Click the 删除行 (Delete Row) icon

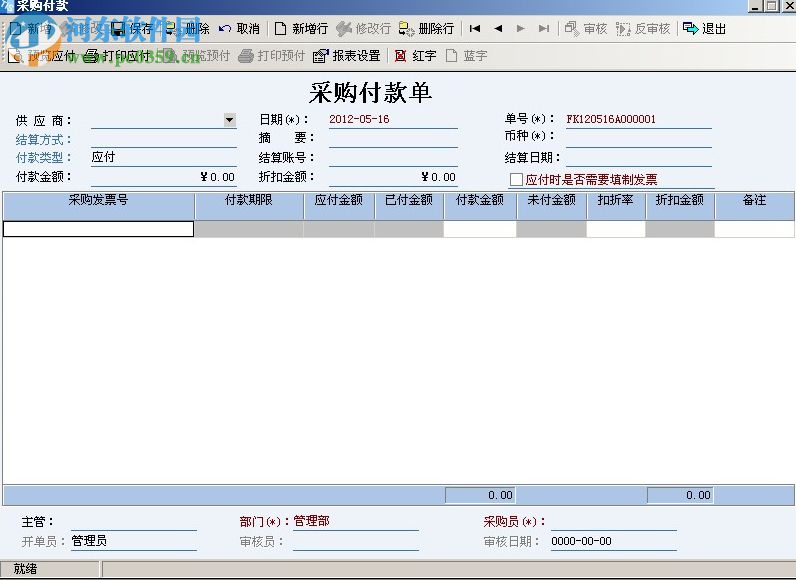pyautogui.click(x=407, y=28)
